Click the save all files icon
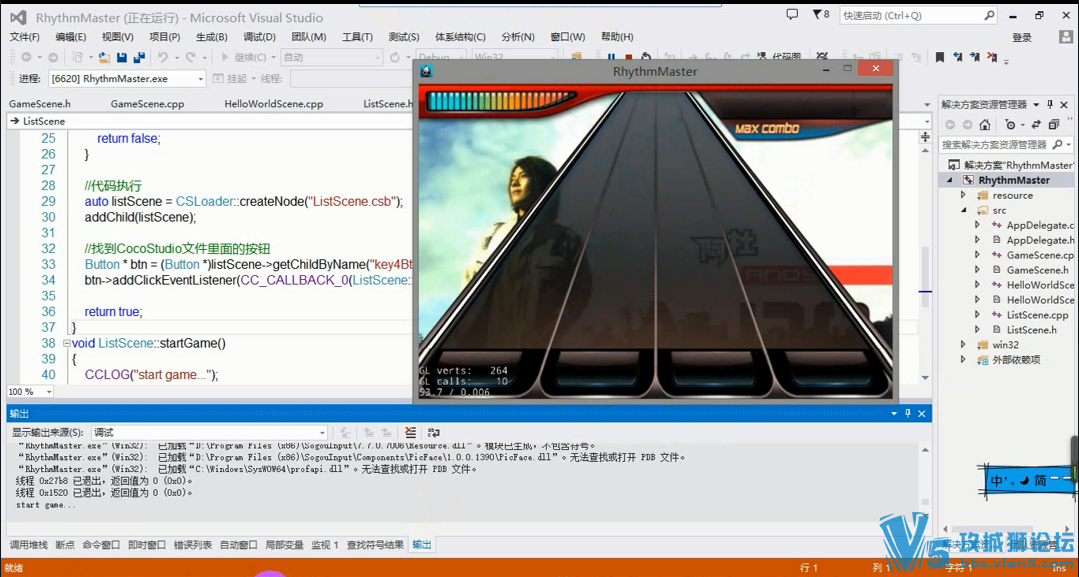Image resolution: width=1079 pixels, height=577 pixels. [x=139, y=58]
